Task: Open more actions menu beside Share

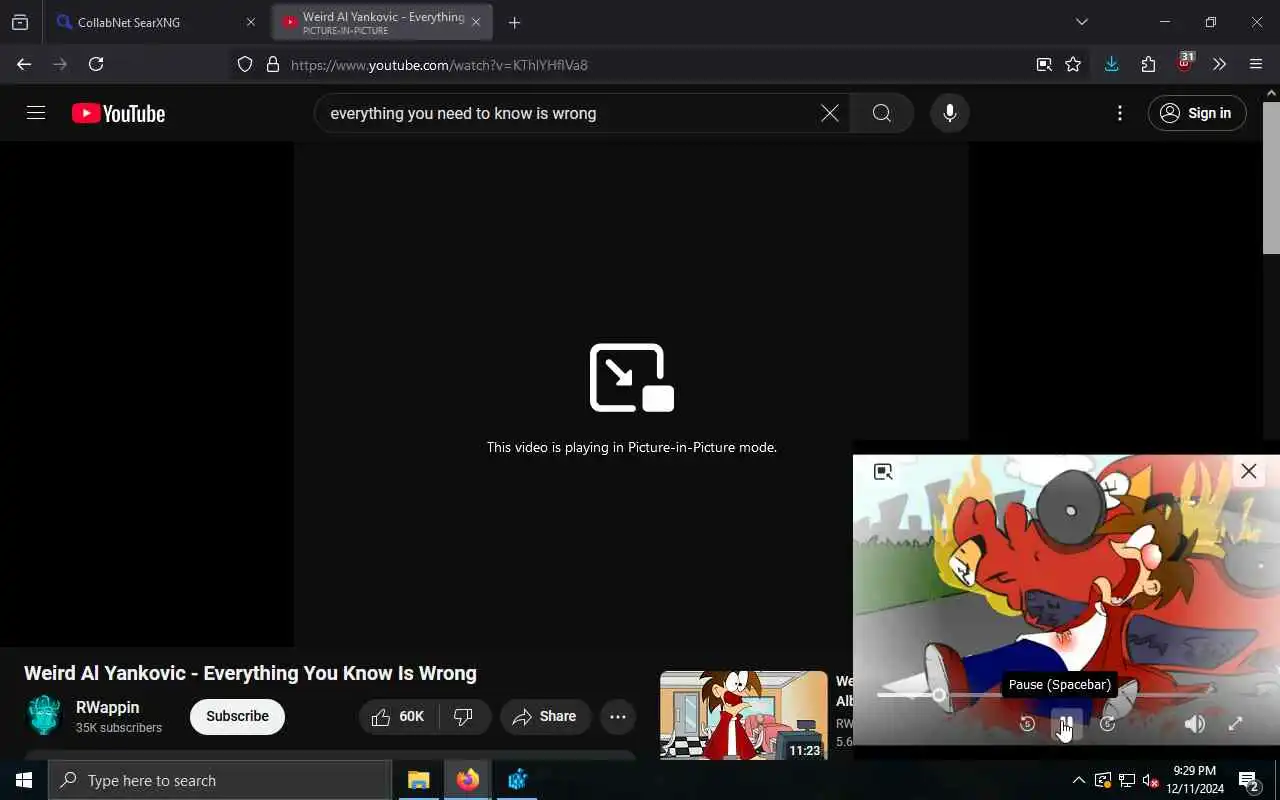Action: coord(618,717)
